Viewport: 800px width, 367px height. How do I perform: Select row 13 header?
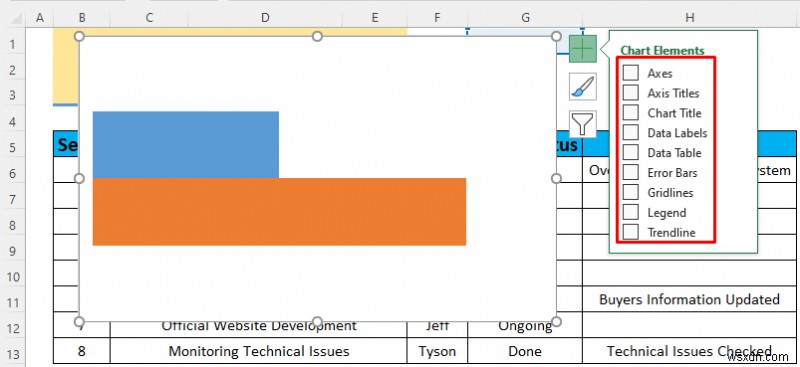13,354
